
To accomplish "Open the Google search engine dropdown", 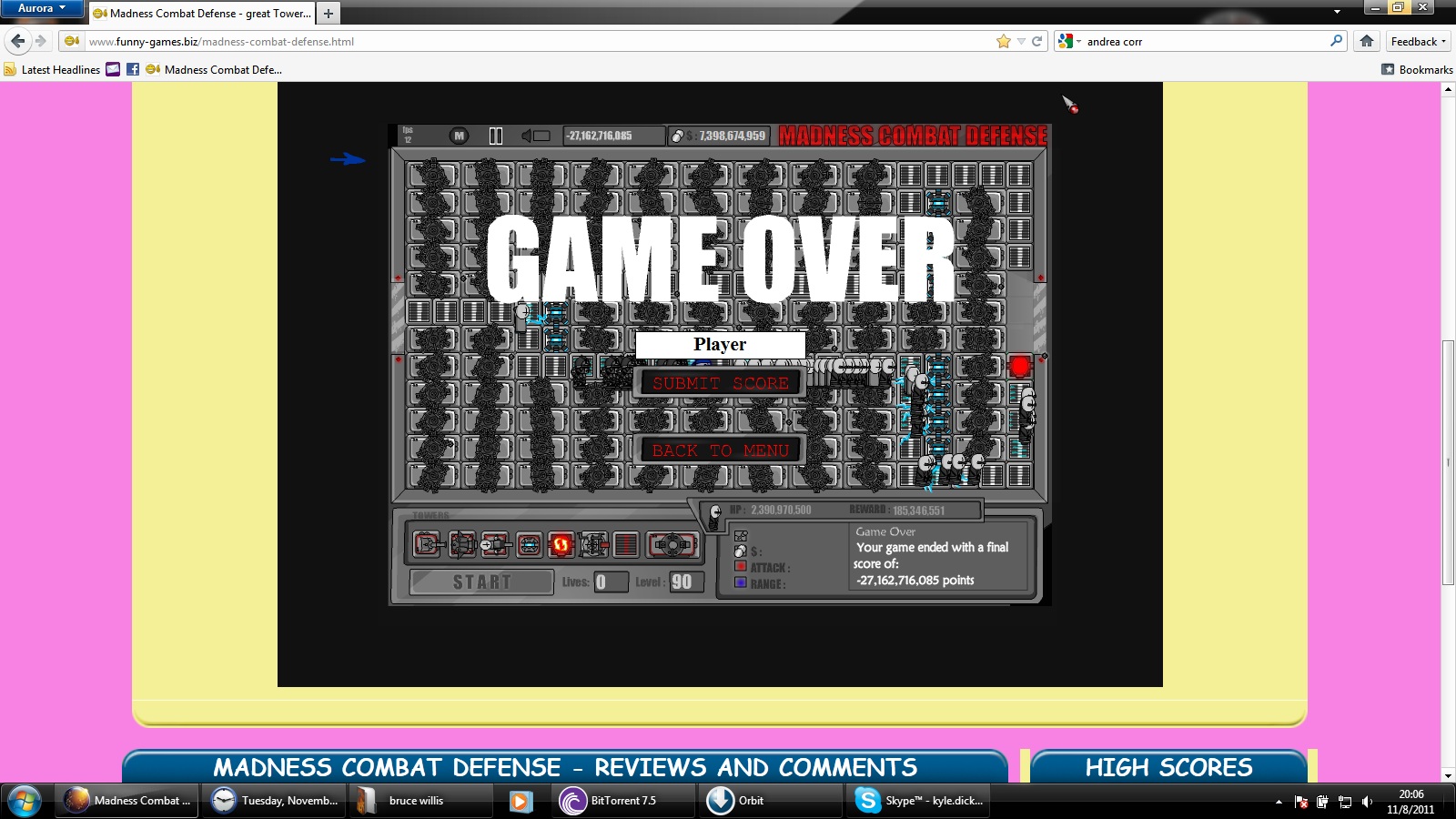I will [1069, 41].
